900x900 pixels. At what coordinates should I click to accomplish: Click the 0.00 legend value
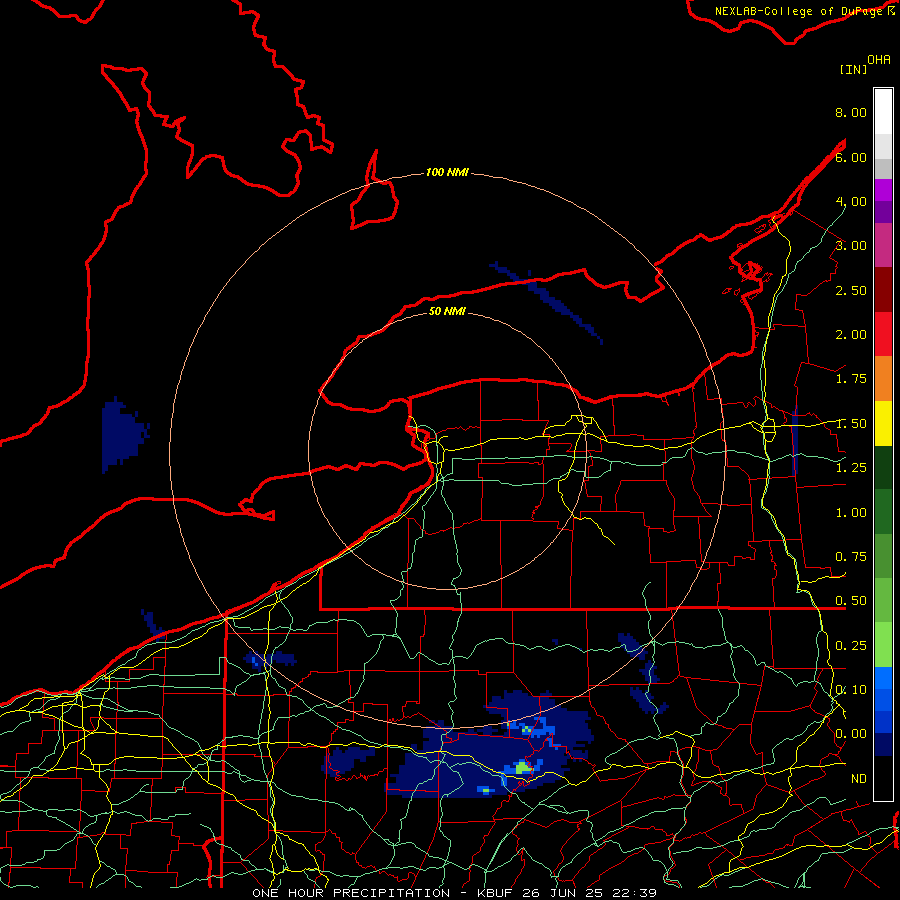tap(851, 734)
